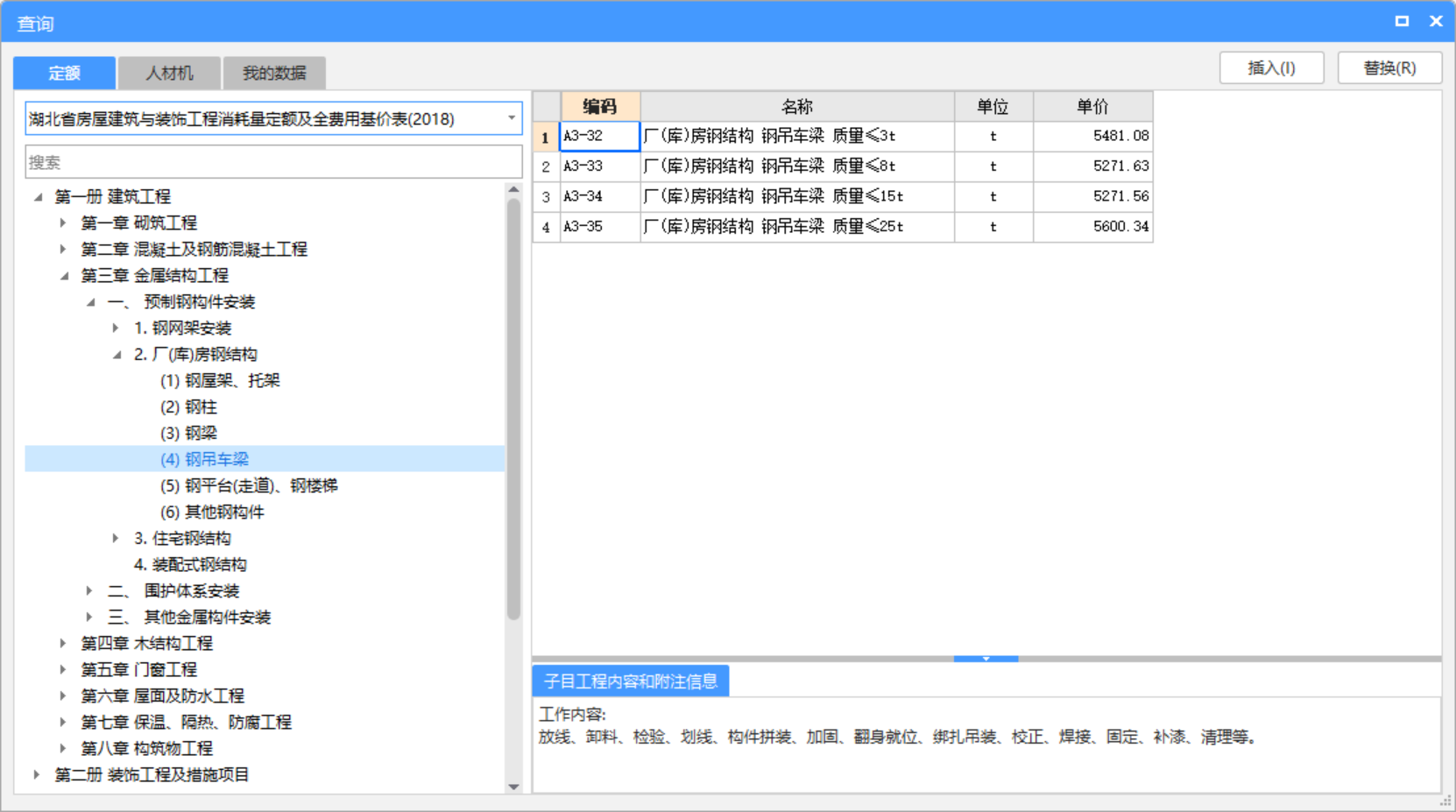Click the 名称 column header
The height and width of the screenshot is (812, 1456).
(797, 107)
